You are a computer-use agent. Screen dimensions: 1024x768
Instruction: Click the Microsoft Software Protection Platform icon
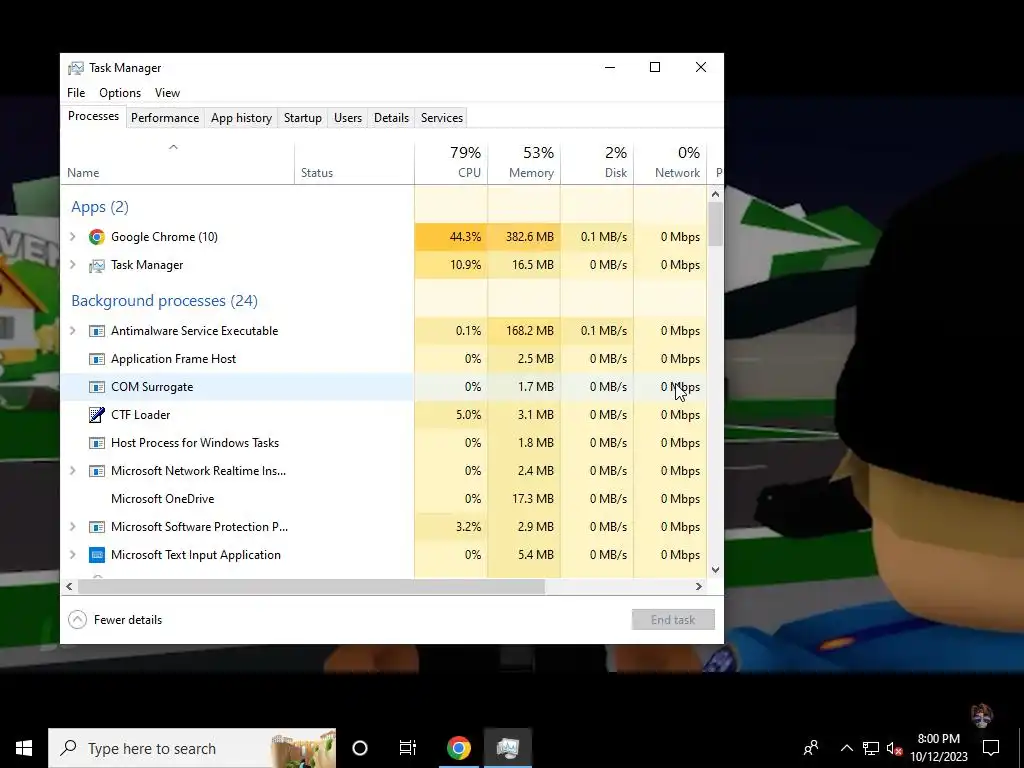coord(97,527)
